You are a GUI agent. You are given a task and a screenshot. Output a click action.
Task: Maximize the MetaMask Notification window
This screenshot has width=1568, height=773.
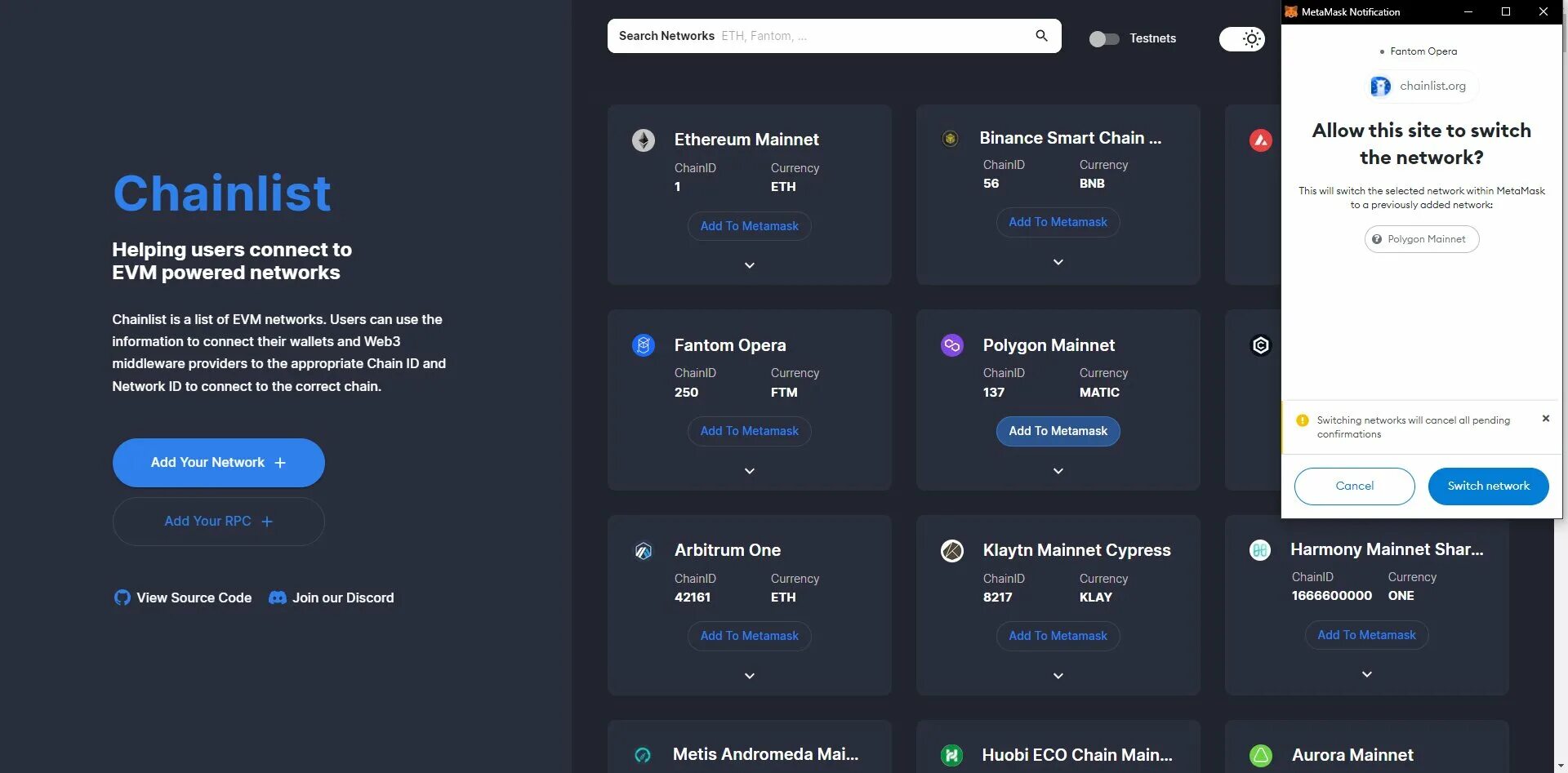1505,11
